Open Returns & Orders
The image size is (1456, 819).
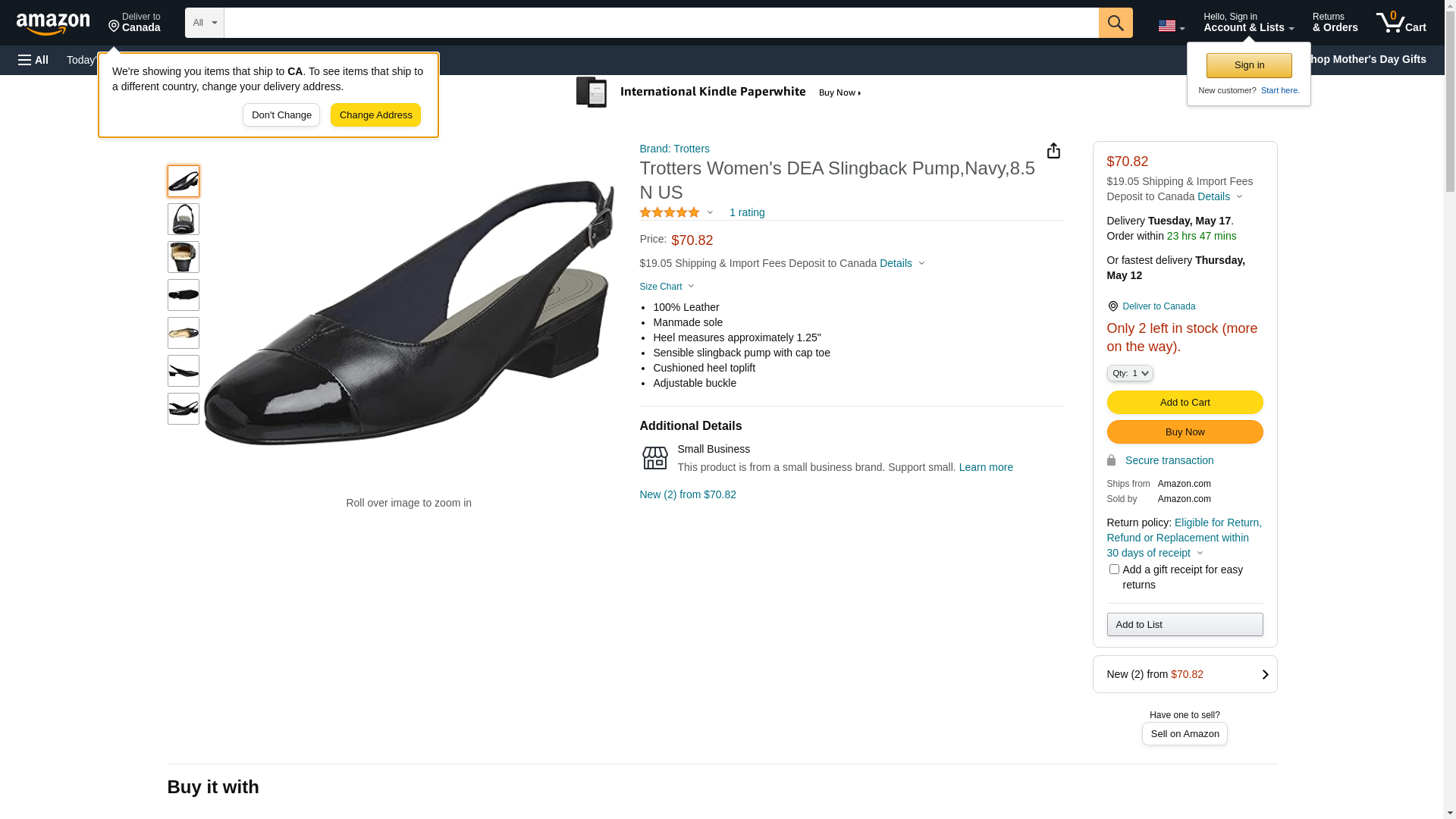pos(1335,23)
